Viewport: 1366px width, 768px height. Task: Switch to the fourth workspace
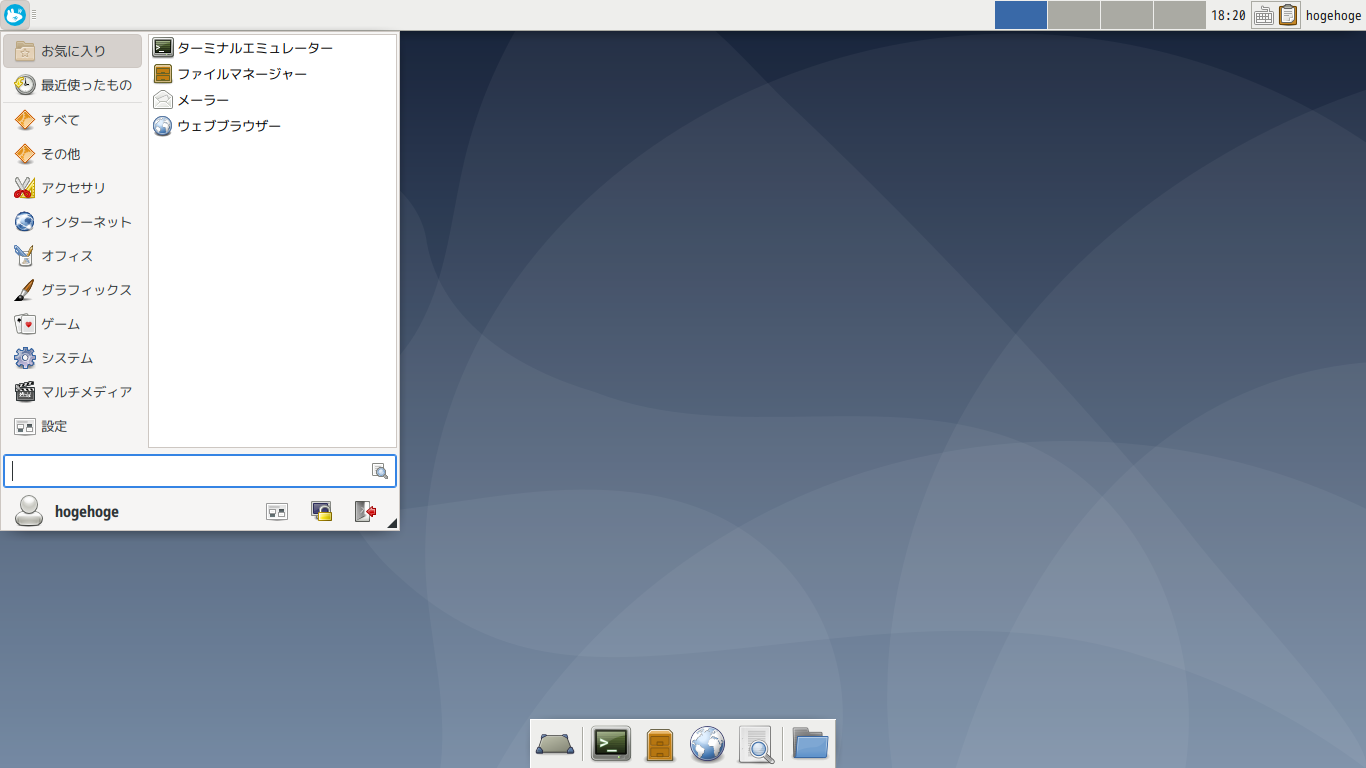[1180, 15]
